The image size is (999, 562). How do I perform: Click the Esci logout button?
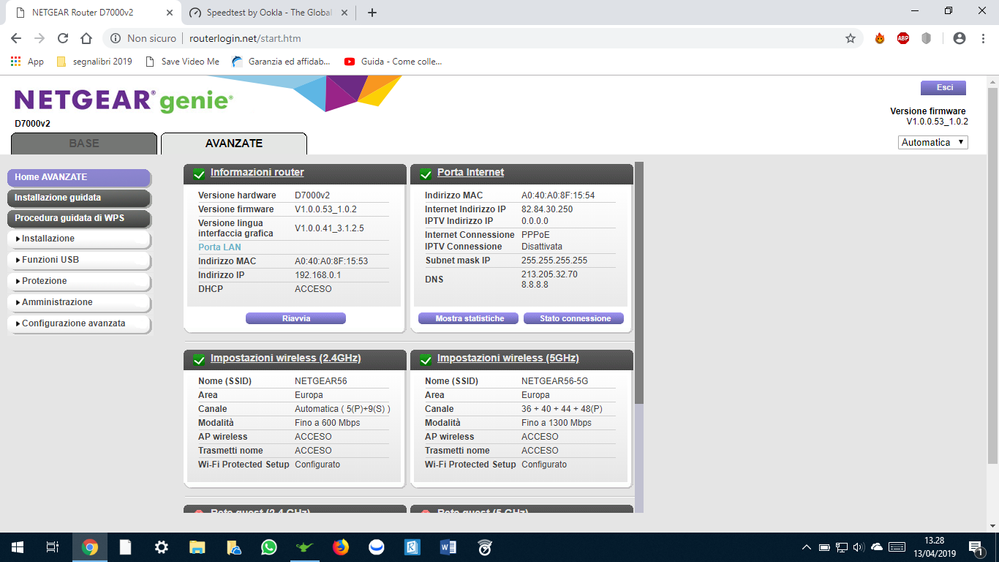(943, 87)
